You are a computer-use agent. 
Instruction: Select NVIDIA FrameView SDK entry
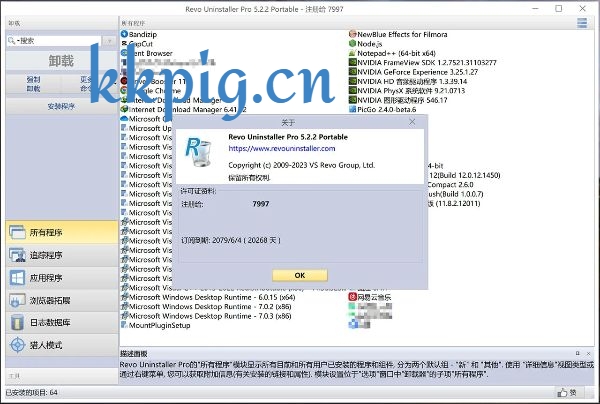[423, 62]
